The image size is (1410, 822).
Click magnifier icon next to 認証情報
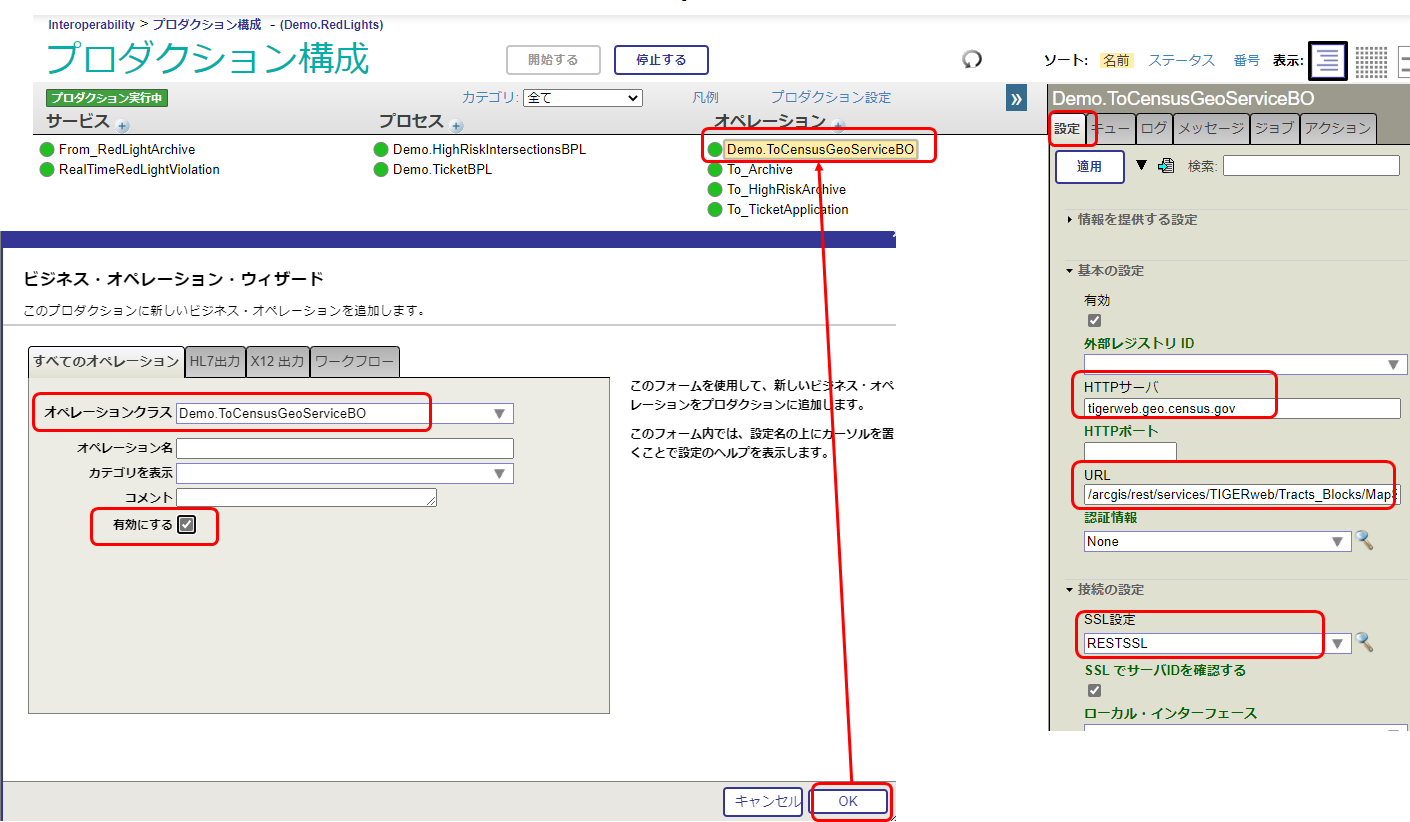[1364, 541]
